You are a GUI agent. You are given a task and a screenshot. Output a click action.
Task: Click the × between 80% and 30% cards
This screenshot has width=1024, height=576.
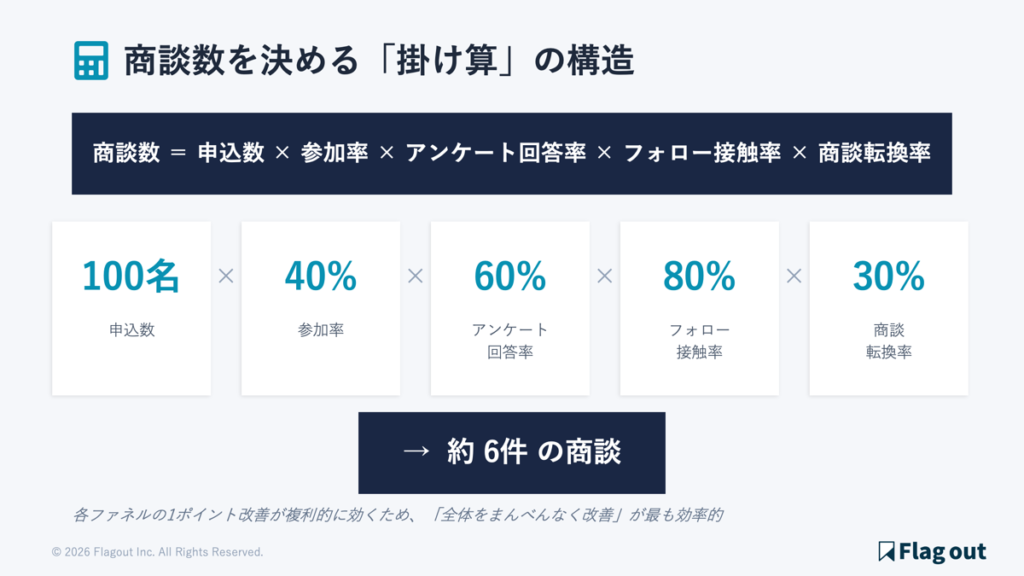click(794, 276)
